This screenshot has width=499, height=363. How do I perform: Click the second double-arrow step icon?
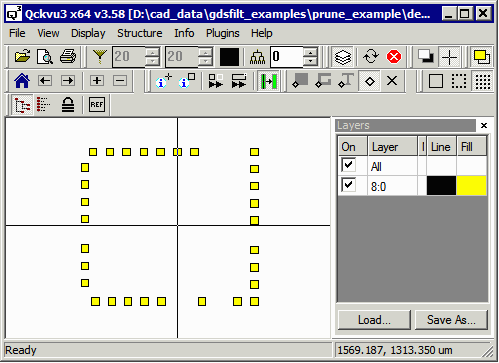click(239, 81)
